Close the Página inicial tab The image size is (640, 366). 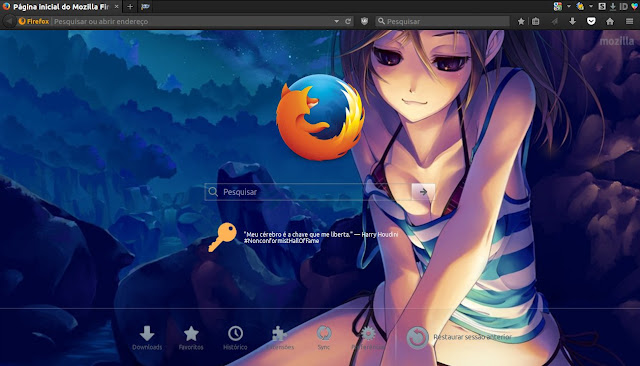coord(116,7)
